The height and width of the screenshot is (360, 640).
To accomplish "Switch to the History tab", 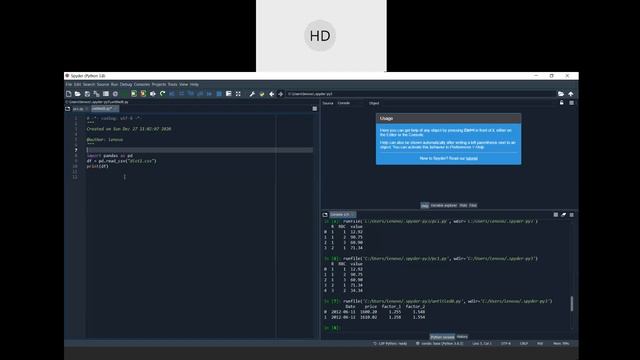I will (462, 337).
